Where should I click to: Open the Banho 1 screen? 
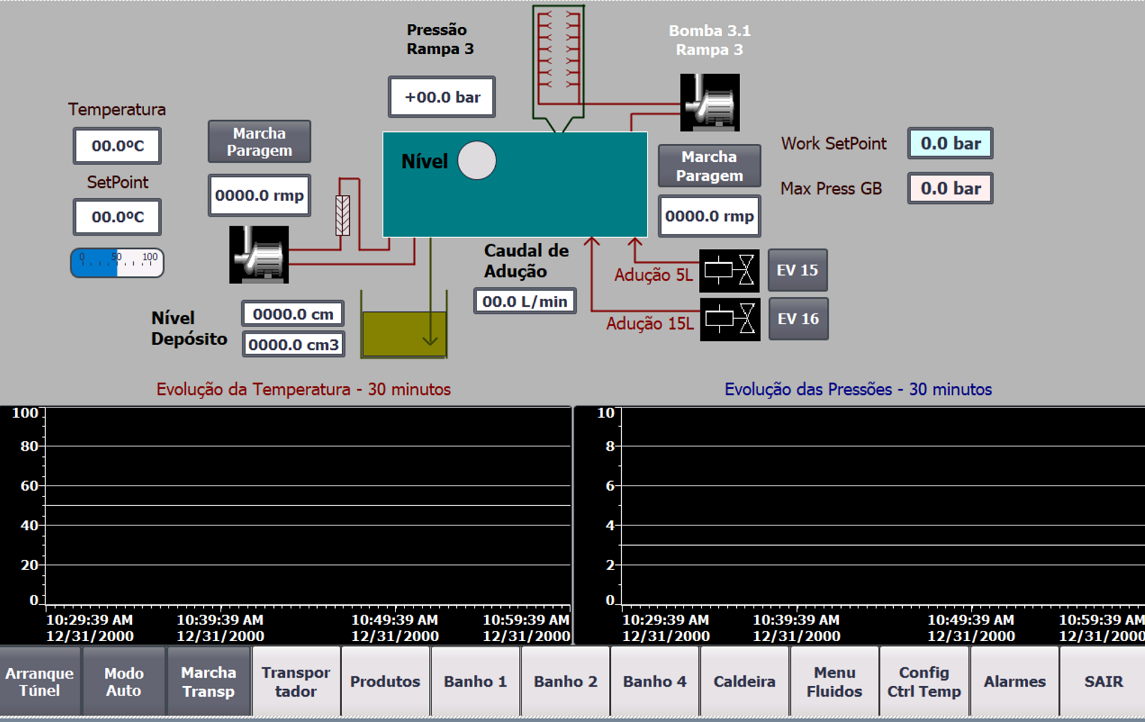tap(475, 682)
